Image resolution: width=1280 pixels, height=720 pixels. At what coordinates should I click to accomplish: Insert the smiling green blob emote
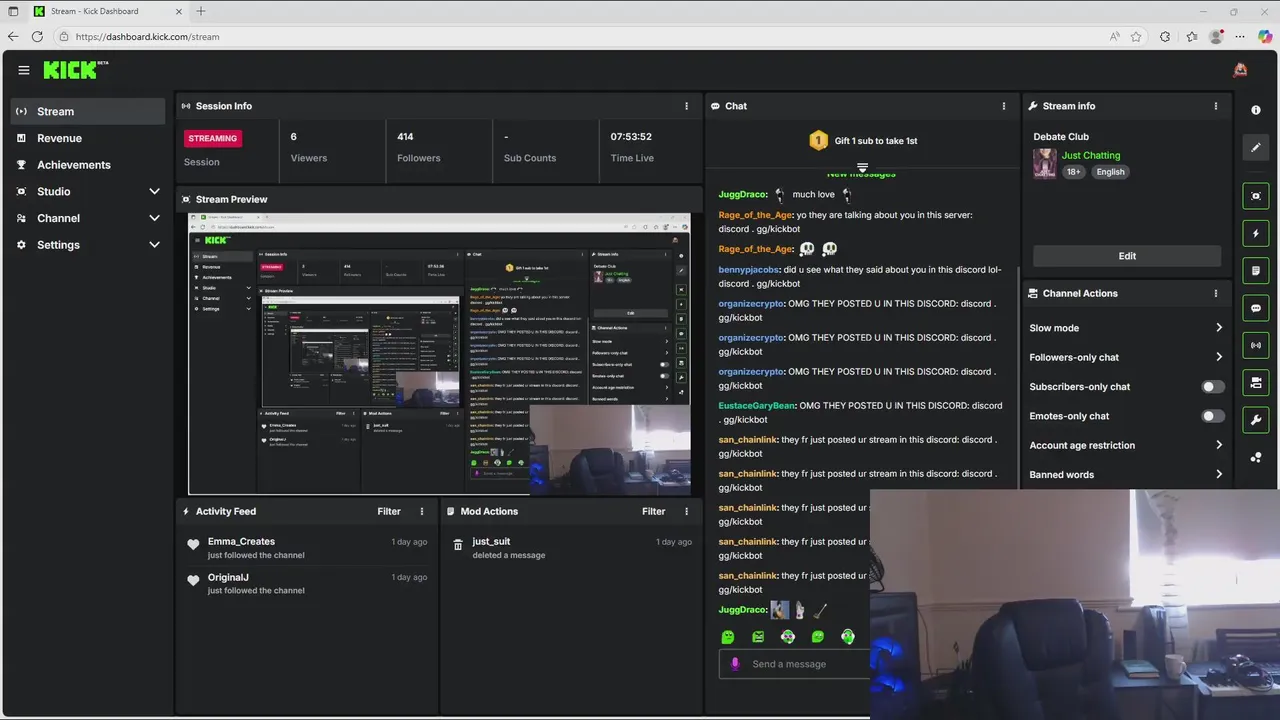click(x=818, y=637)
